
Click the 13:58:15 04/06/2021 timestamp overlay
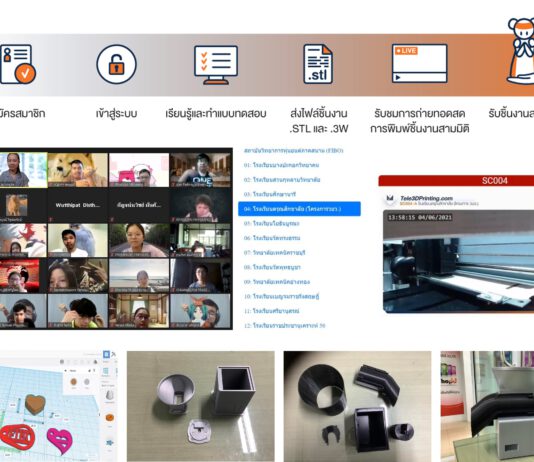tap(420, 217)
